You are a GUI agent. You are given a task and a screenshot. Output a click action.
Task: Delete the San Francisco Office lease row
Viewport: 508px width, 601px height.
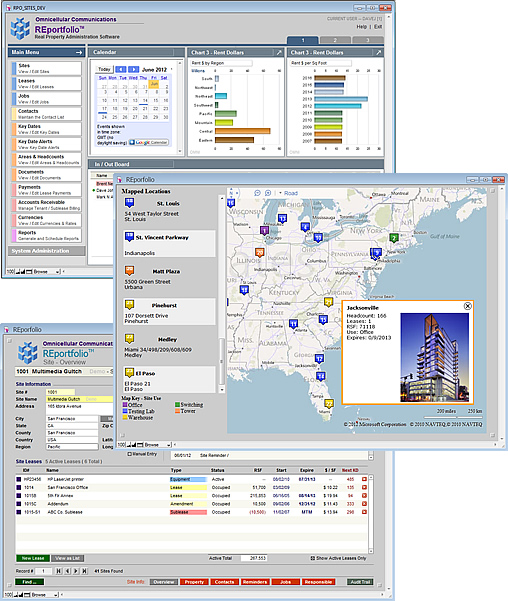tap(364, 488)
